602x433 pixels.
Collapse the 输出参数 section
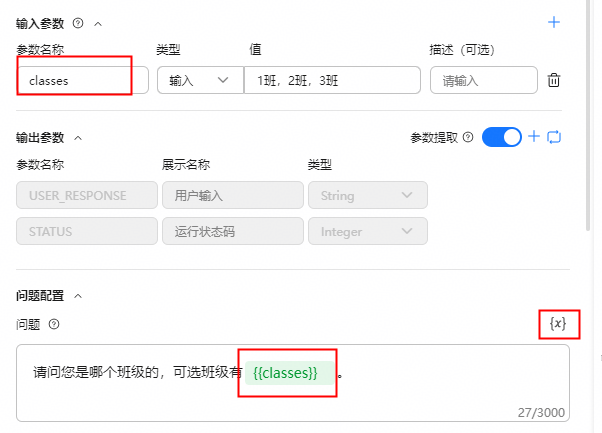(78, 138)
